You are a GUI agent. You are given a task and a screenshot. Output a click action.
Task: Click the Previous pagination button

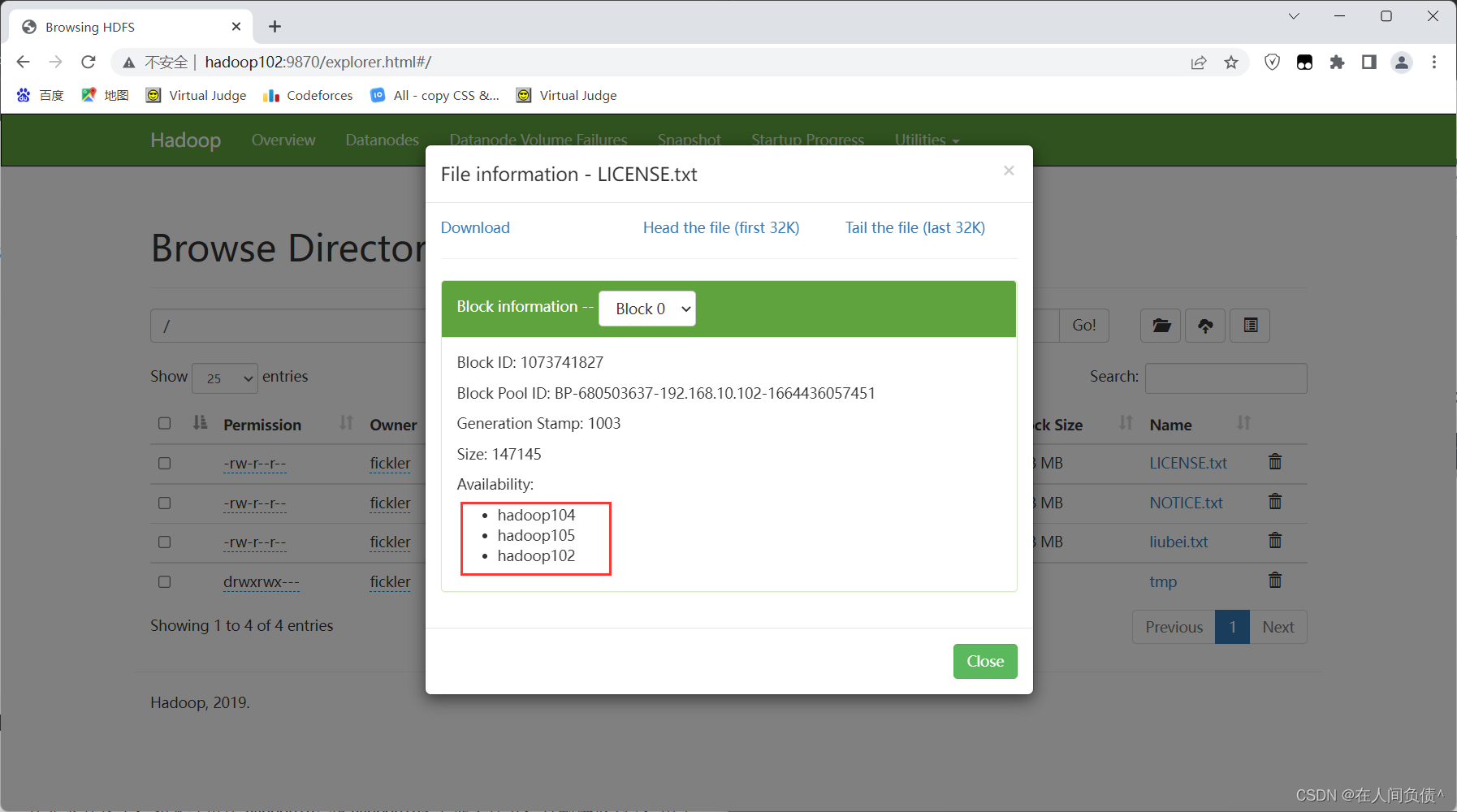(x=1174, y=627)
